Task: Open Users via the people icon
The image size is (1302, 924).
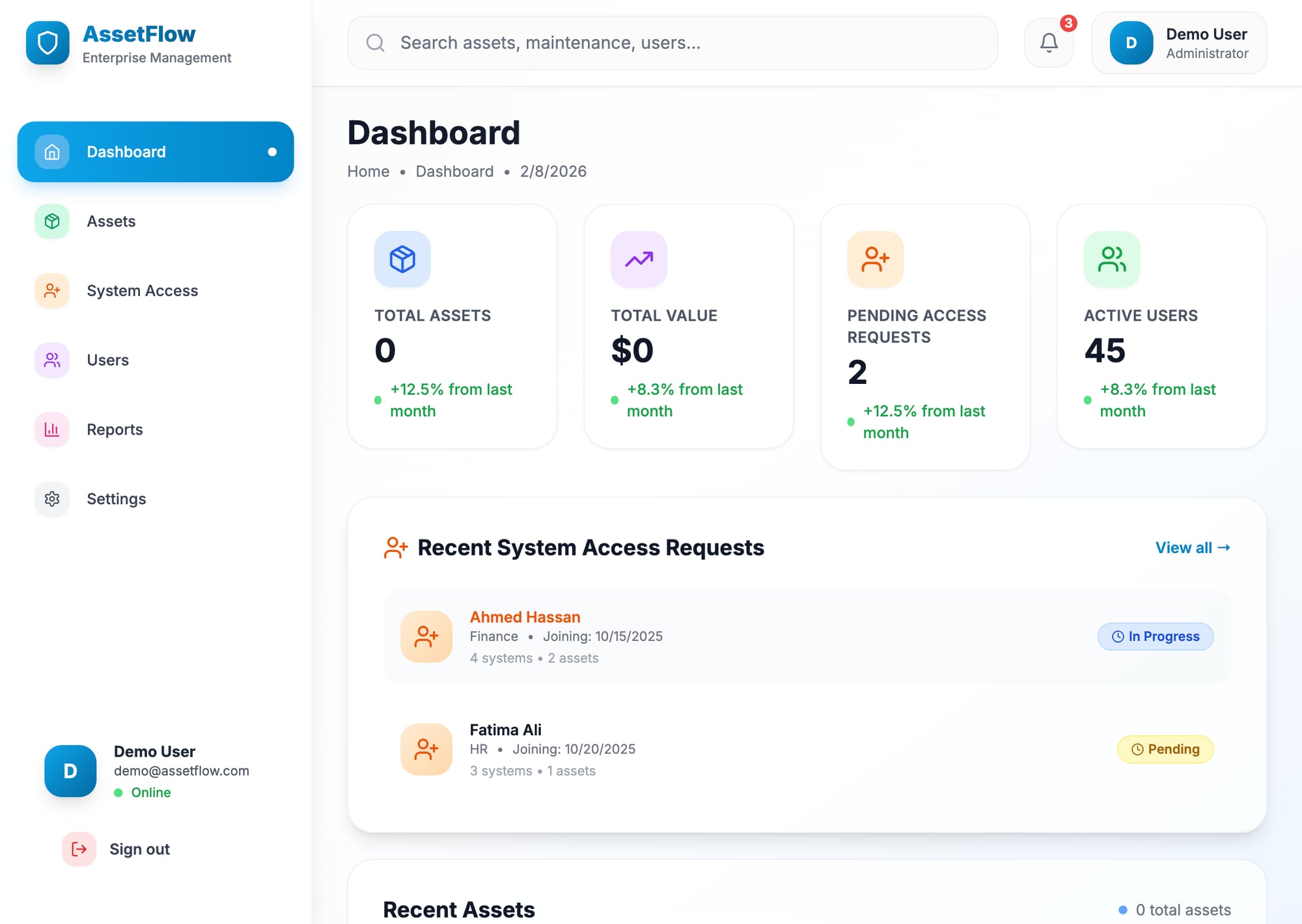Action: point(51,360)
